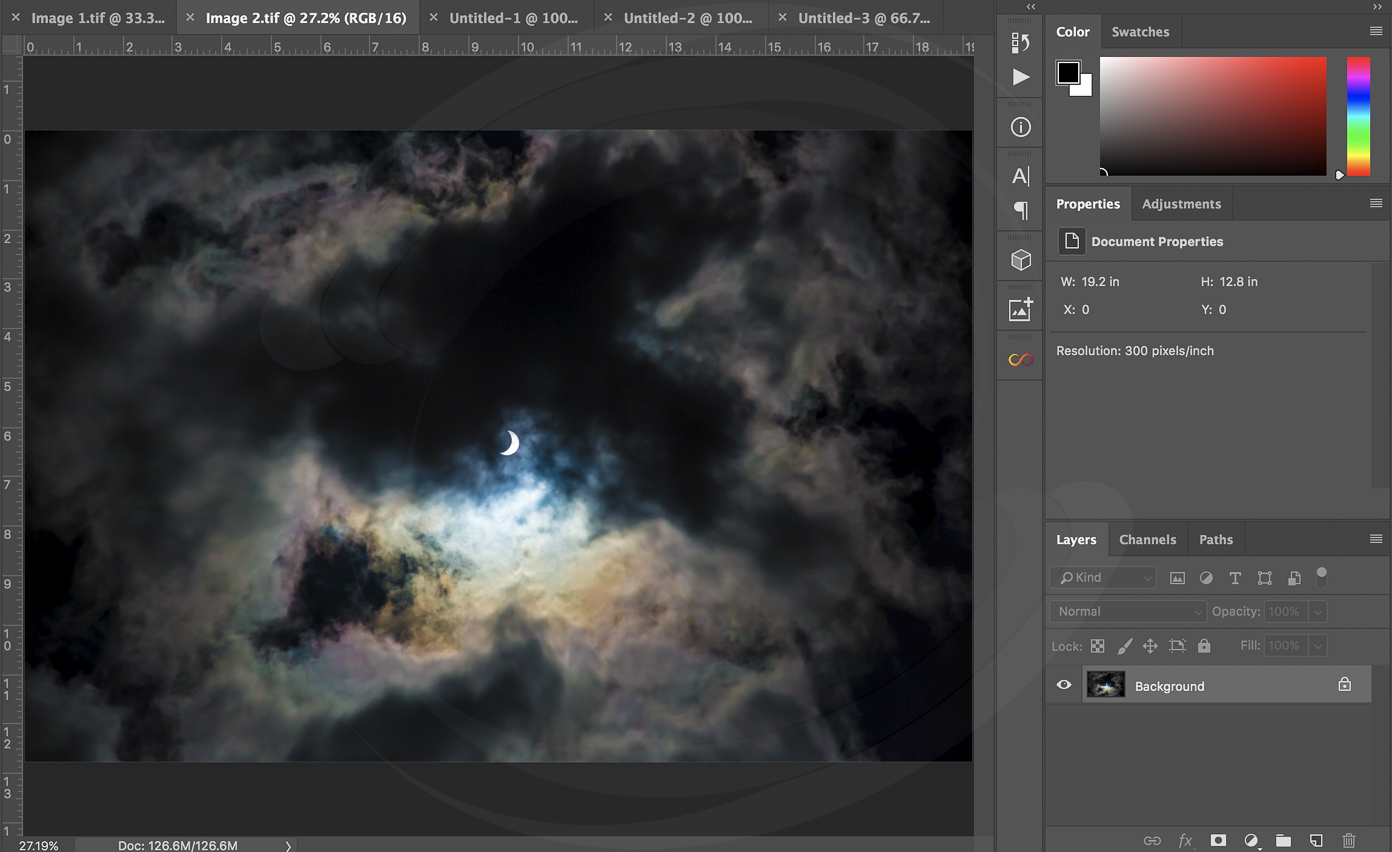Open the Character panel icon

[x=1020, y=176]
